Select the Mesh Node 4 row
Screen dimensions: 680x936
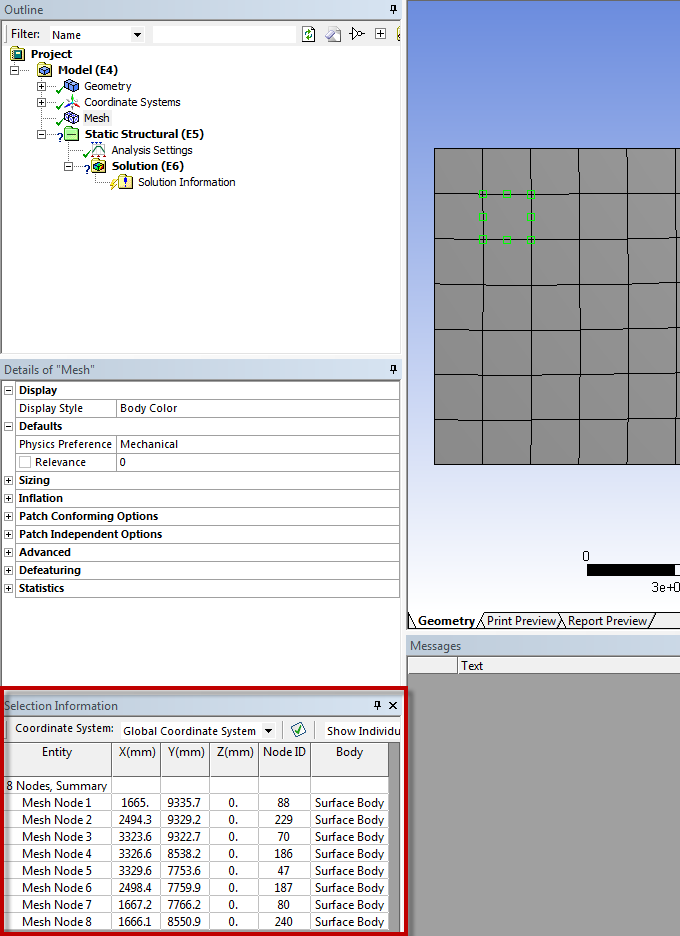click(x=196, y=854)
